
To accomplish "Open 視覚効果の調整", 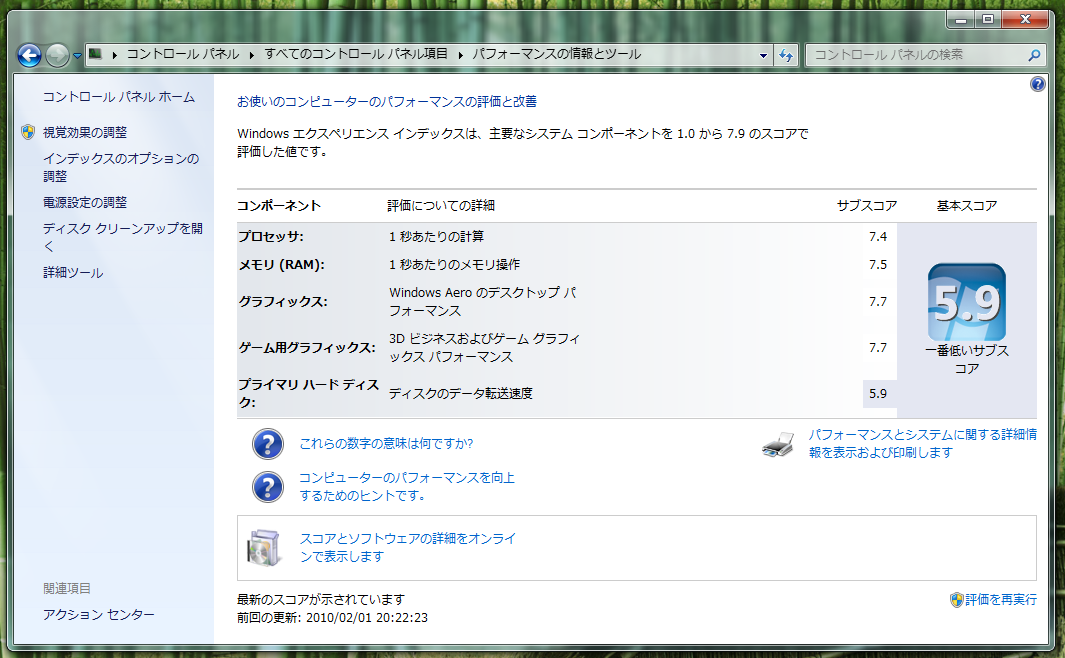I will (x=85, y=132).
